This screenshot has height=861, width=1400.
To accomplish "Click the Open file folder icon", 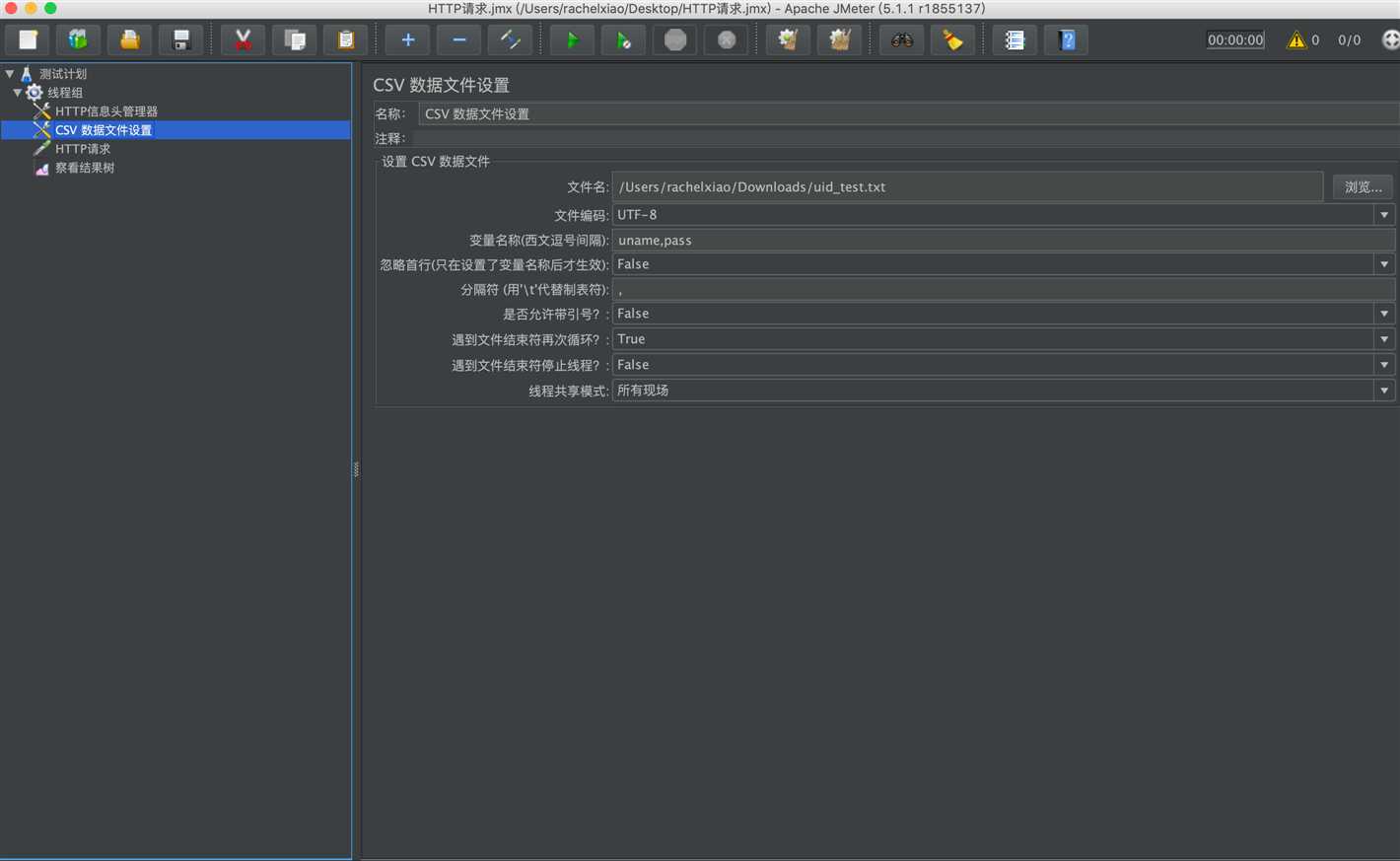I will coord(129,40).
